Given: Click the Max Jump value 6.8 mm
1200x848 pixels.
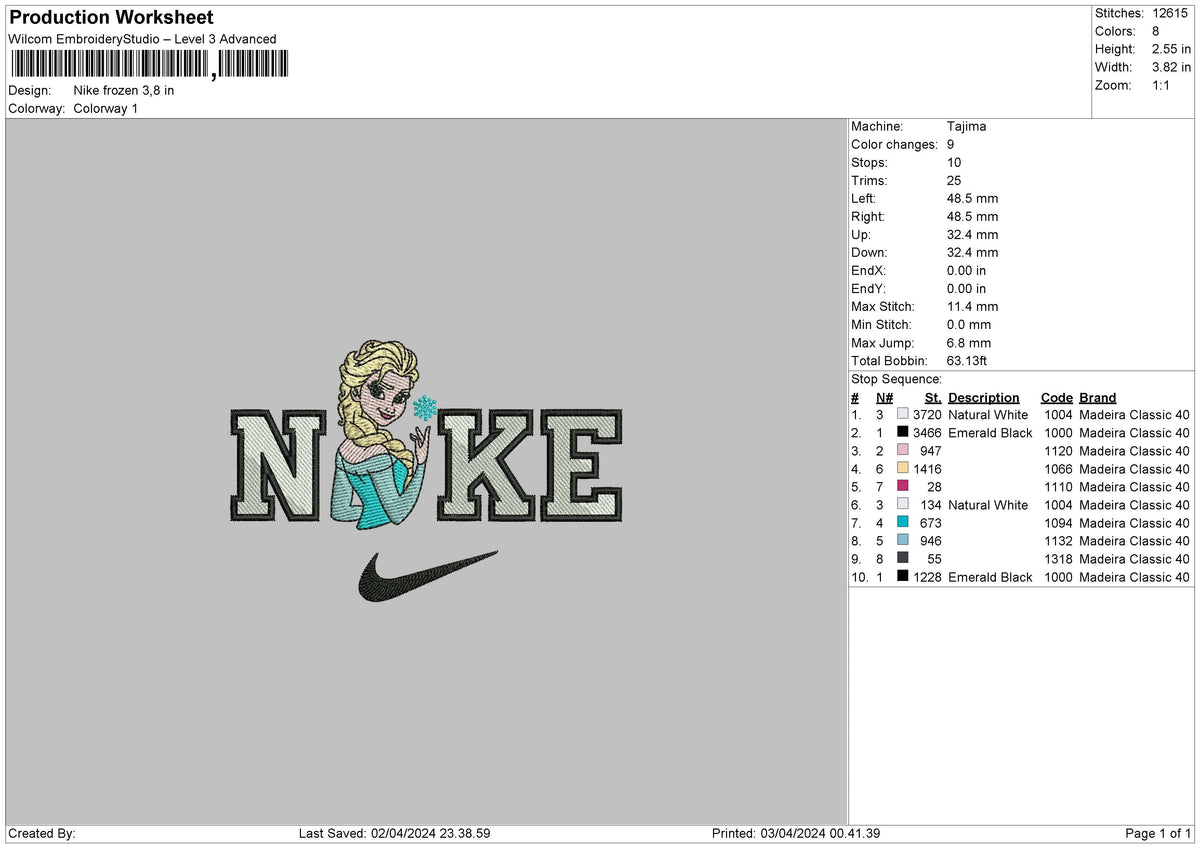Looking at the screenshot, I should [969, 342].
